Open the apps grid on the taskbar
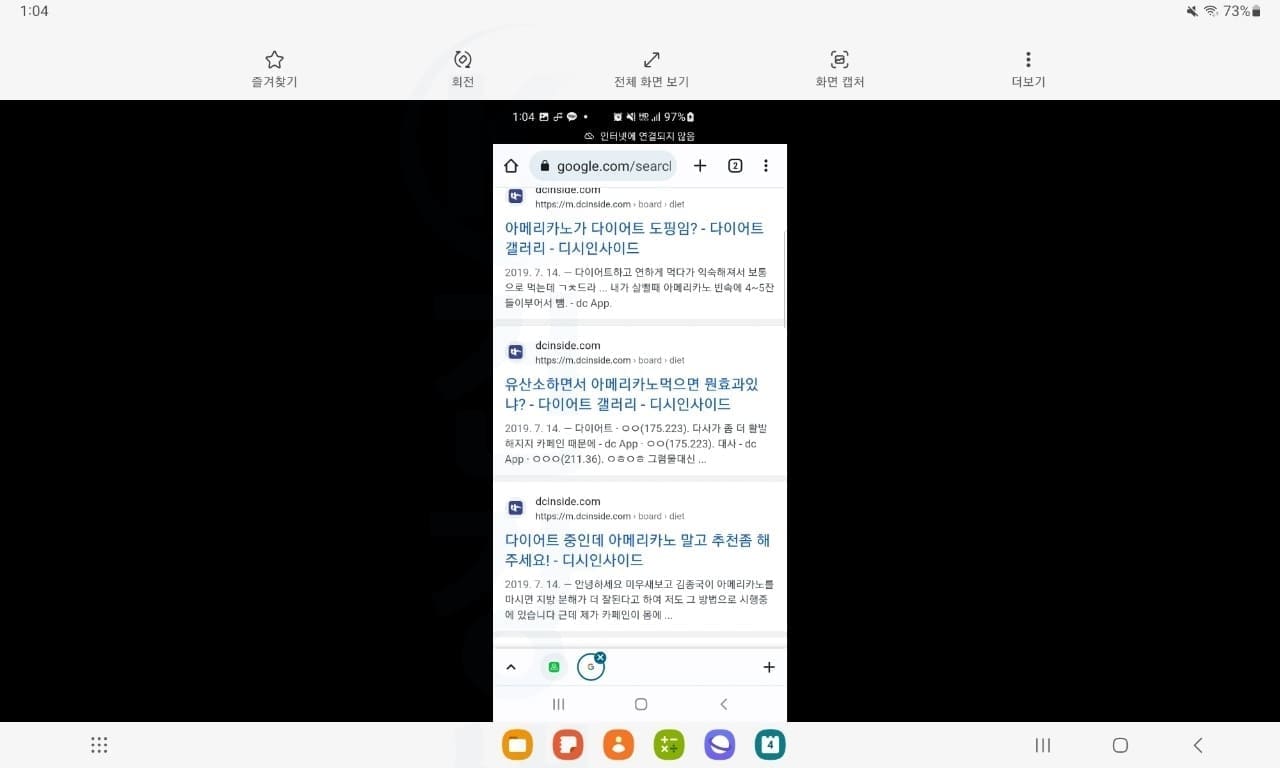Image resolution: width=1280 pixels, height=768 pixels. (99, 745)
